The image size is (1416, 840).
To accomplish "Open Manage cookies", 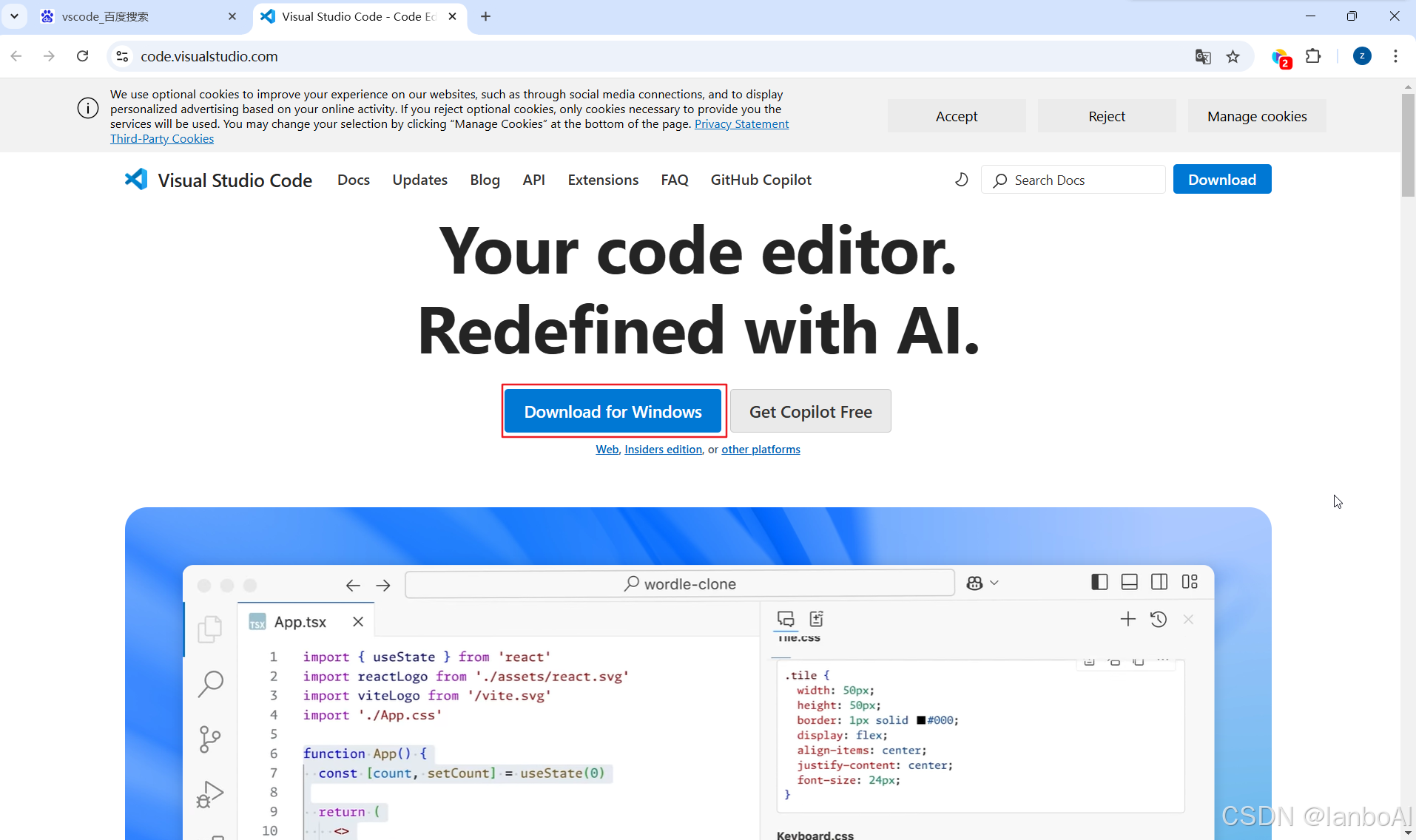I will click(x=1257, y=116).
